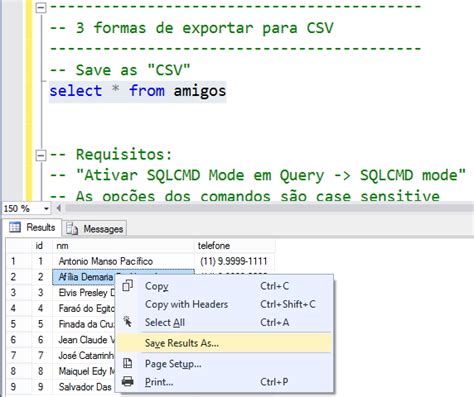Select the José Catarinh name cell
Viewport: 474px width, 397px height.
tap(84, 355)
